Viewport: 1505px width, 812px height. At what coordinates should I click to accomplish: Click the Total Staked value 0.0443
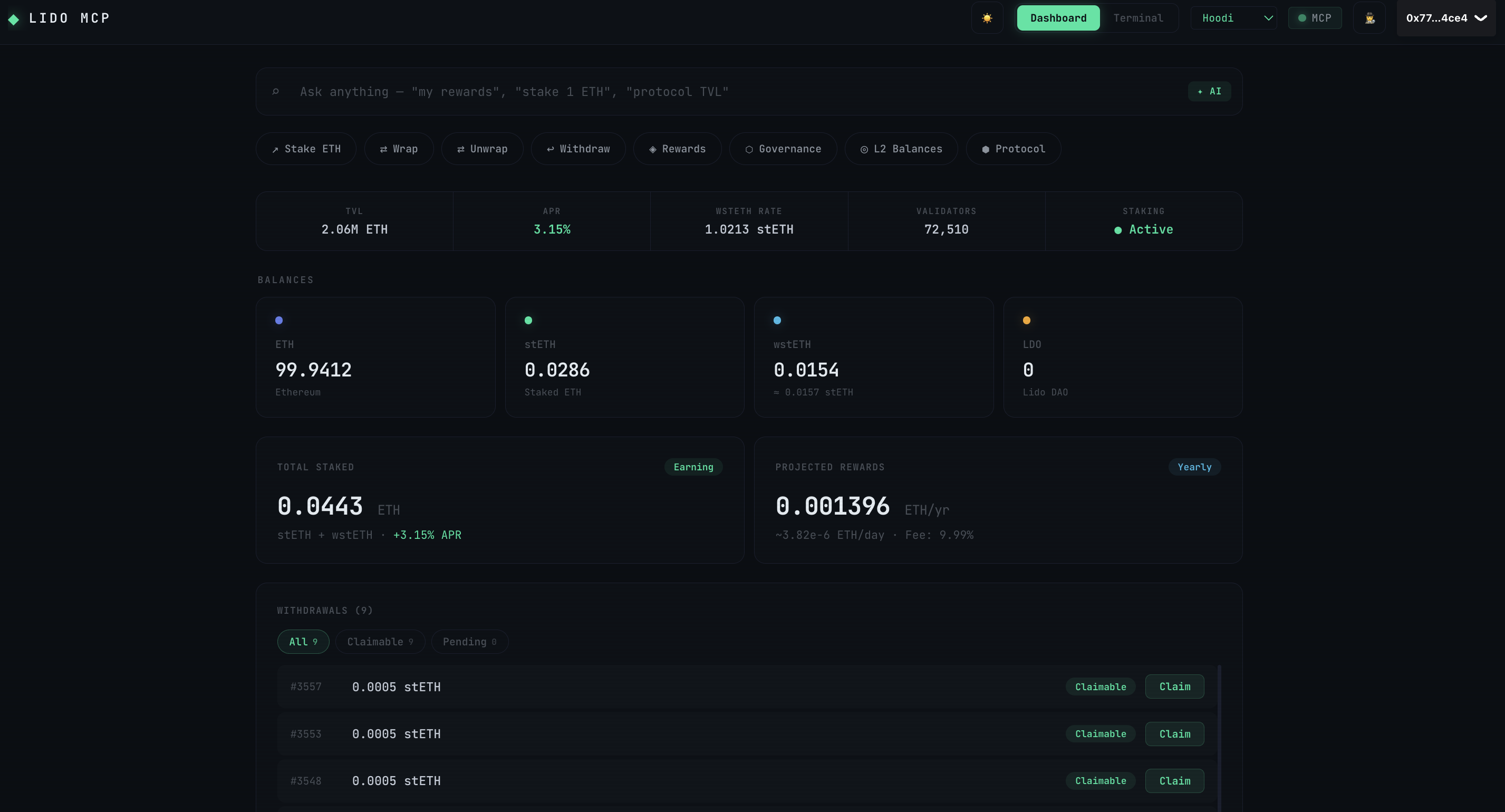pyautogui.click(x=320, y=506)
